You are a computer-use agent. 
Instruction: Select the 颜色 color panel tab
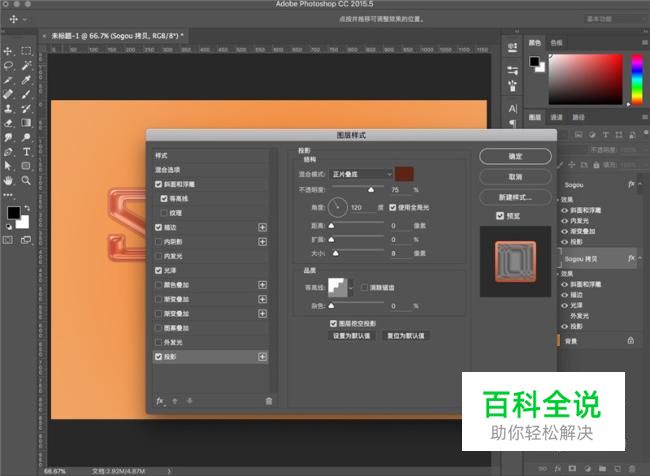coord(535,43)
